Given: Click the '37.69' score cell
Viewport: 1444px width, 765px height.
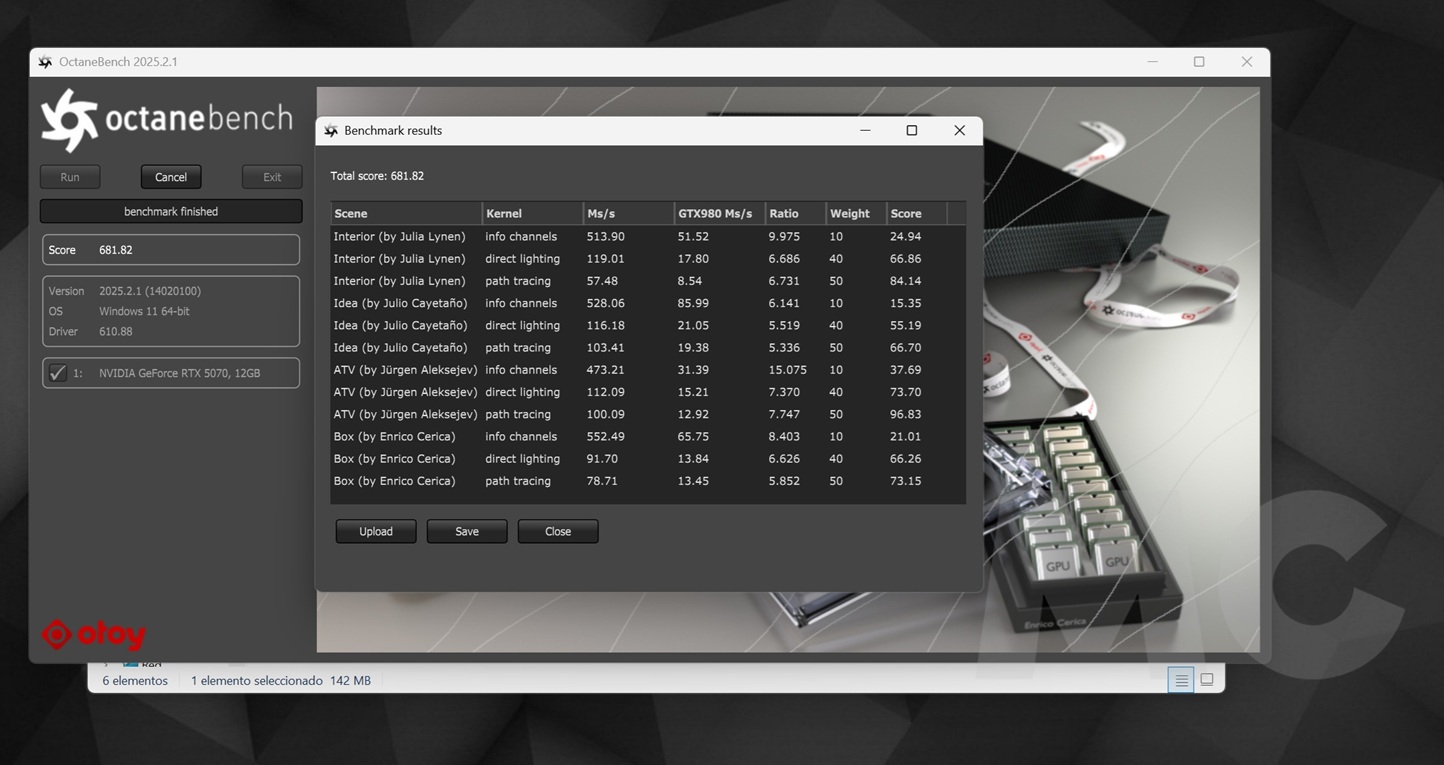Looking at the screenshot, I should [905, 370].
